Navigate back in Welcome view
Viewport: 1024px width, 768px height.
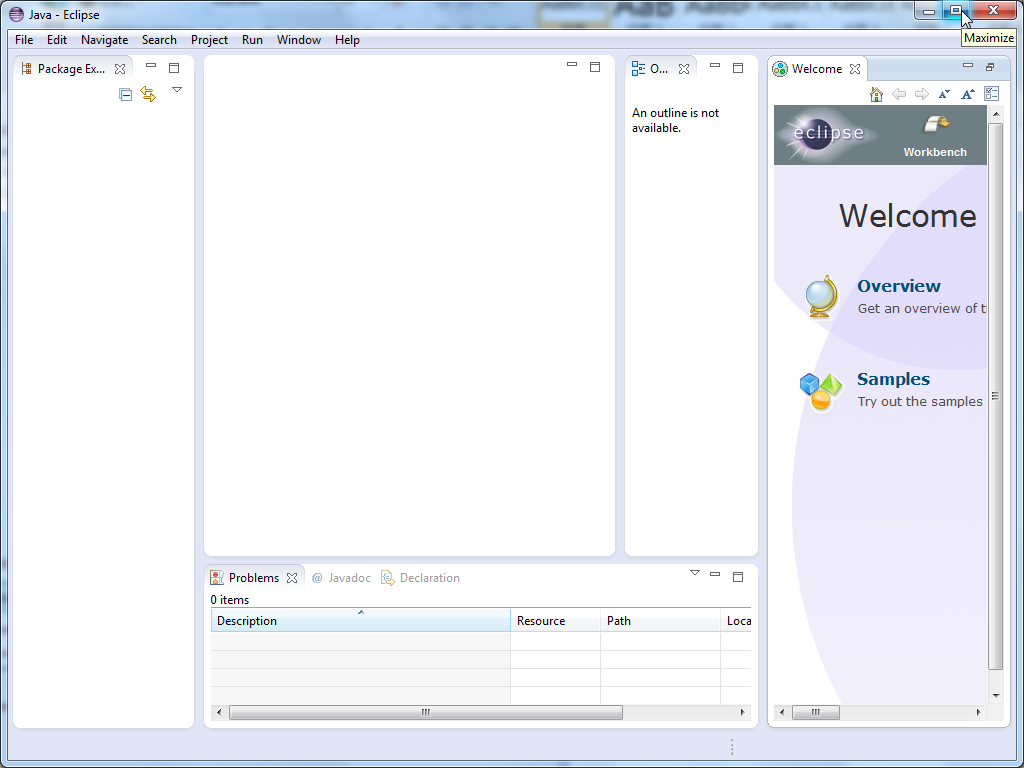899,94
